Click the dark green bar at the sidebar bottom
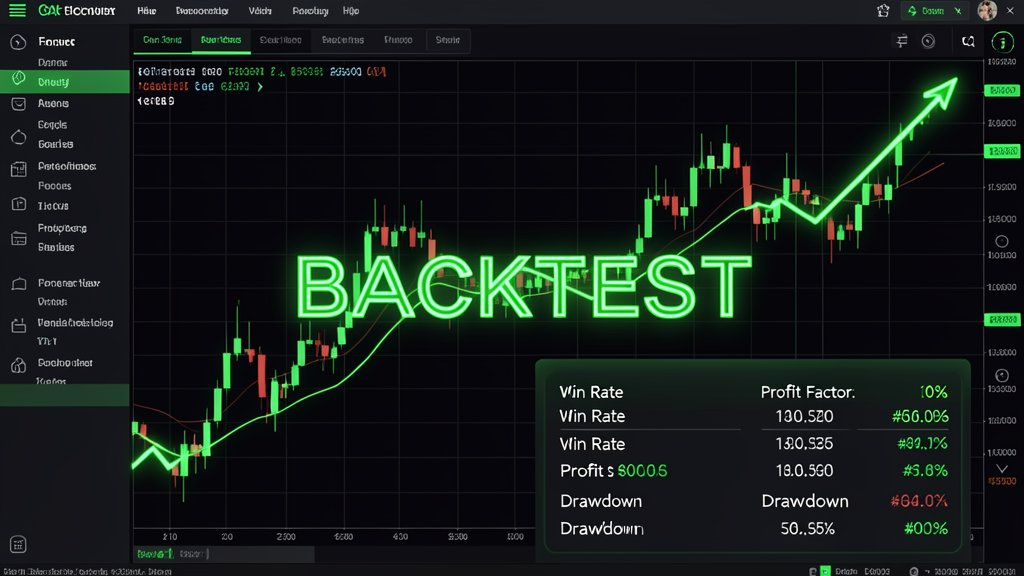 tap(65, 395)
